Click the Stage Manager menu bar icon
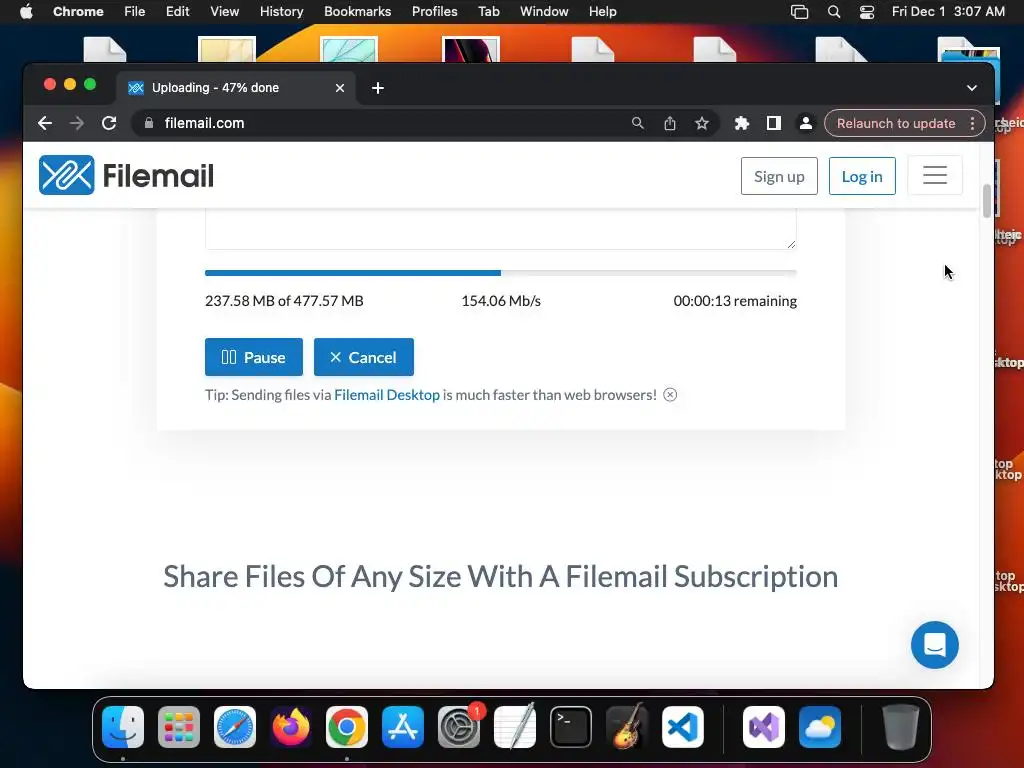1024x768 pixels. click(x=799, y=12)
